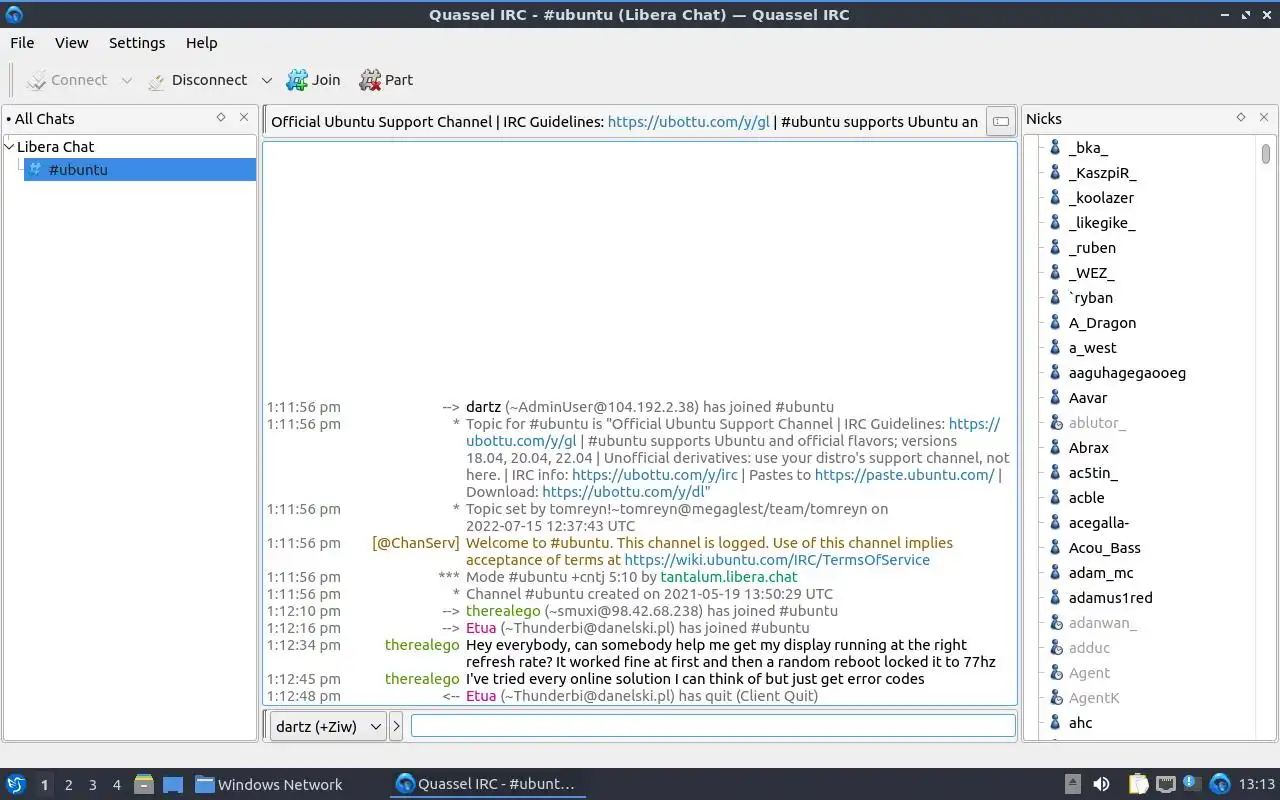Select nick adamus1red in Nicks list
Viewport: 1280px width, 800px height.
pos(1110,598)
